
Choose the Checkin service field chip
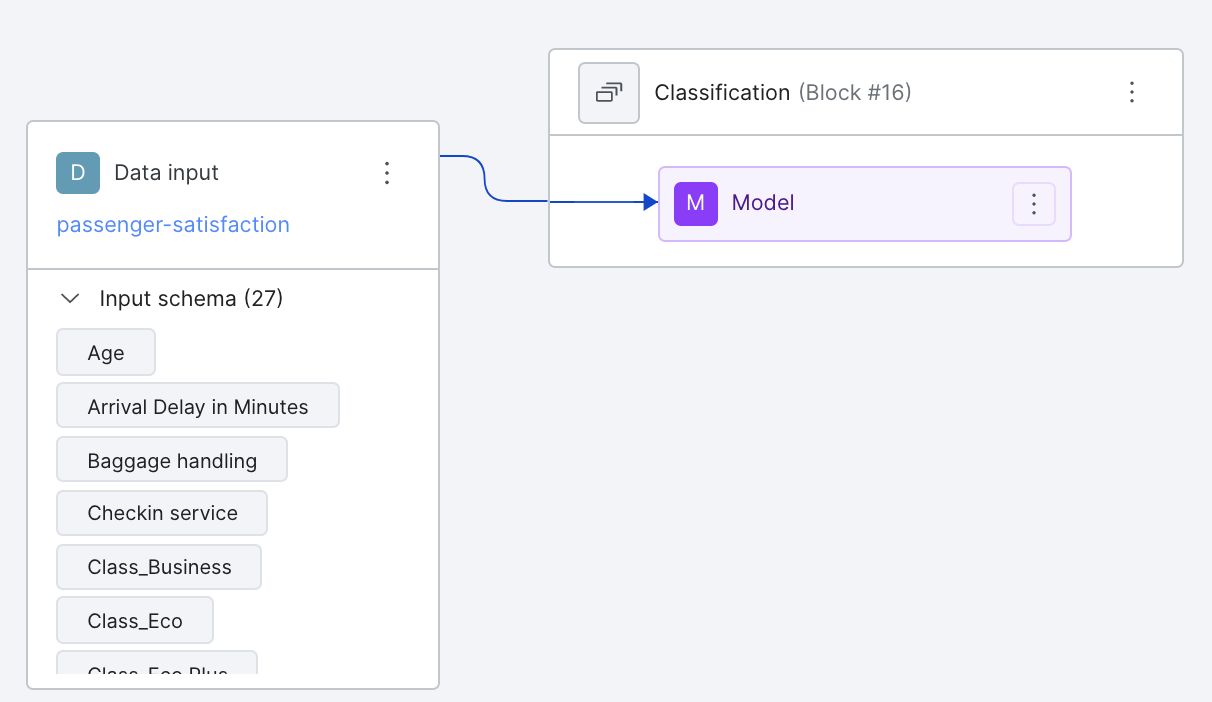point(162,513)
